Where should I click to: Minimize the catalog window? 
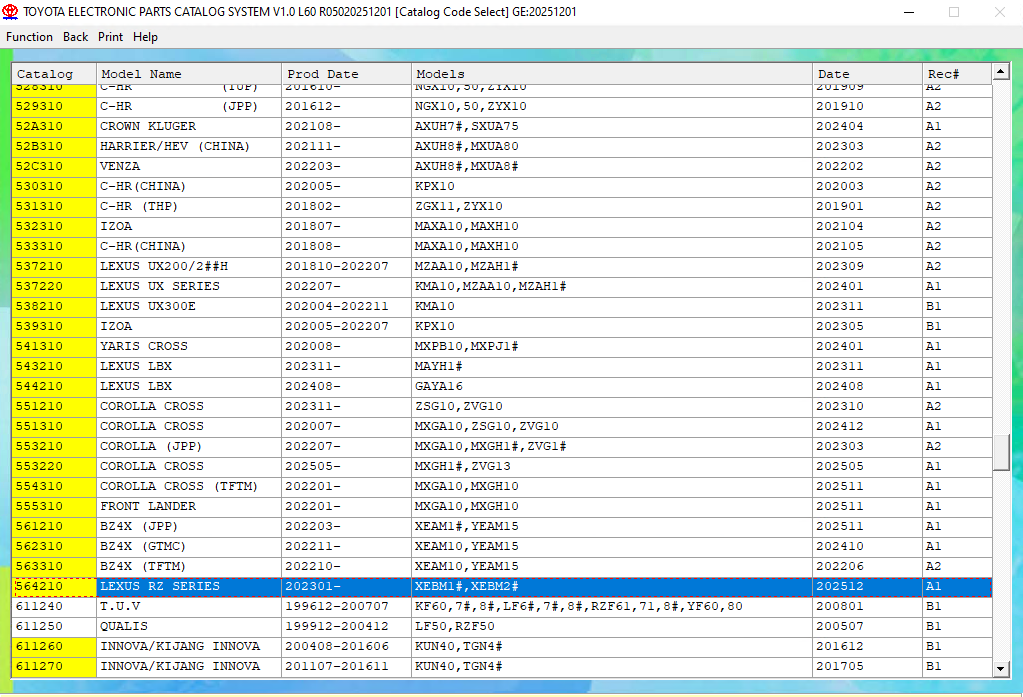pos(908,12)
